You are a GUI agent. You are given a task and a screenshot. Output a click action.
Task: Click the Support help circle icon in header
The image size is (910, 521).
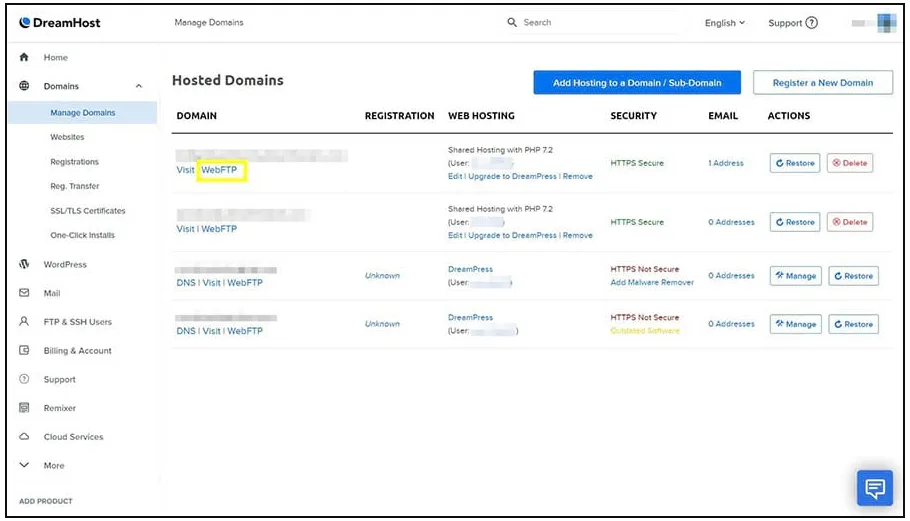point(812,23)
